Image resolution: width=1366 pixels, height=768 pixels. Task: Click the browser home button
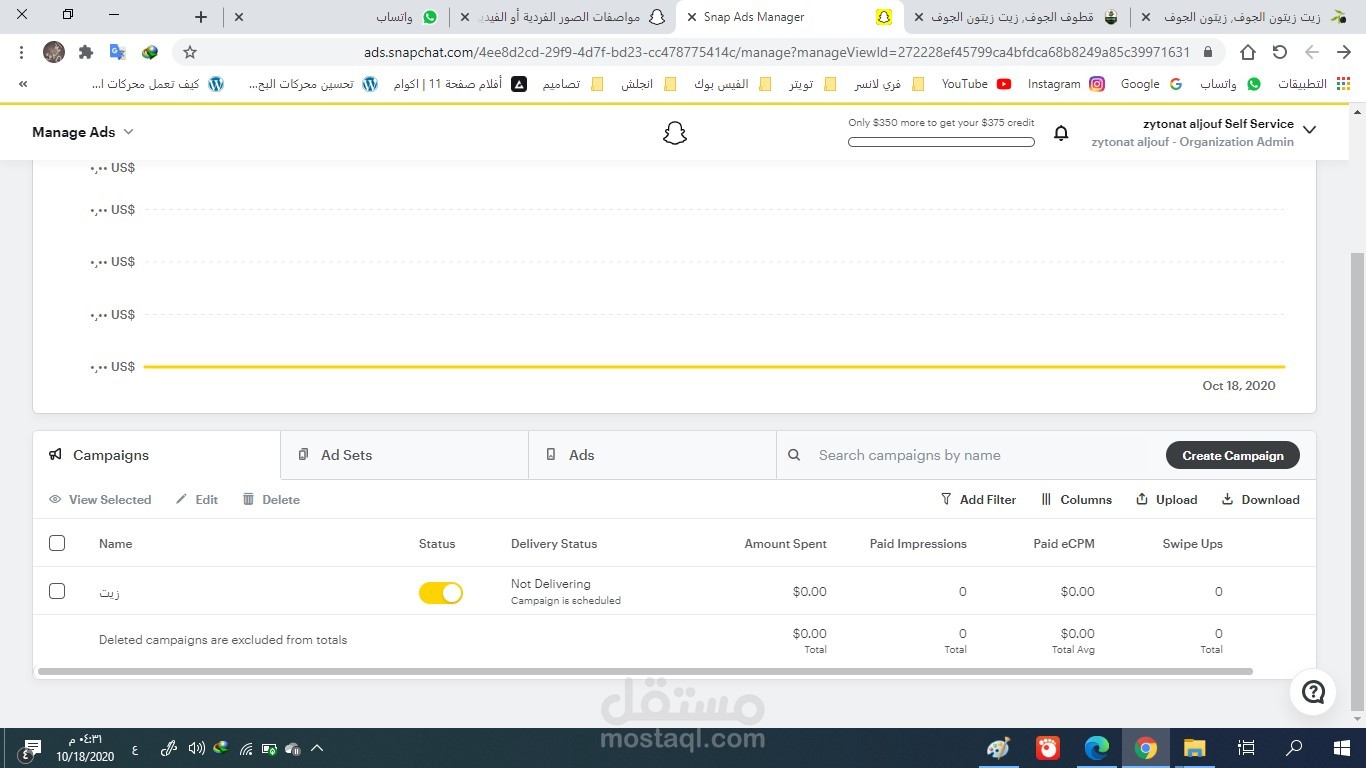1247,52
